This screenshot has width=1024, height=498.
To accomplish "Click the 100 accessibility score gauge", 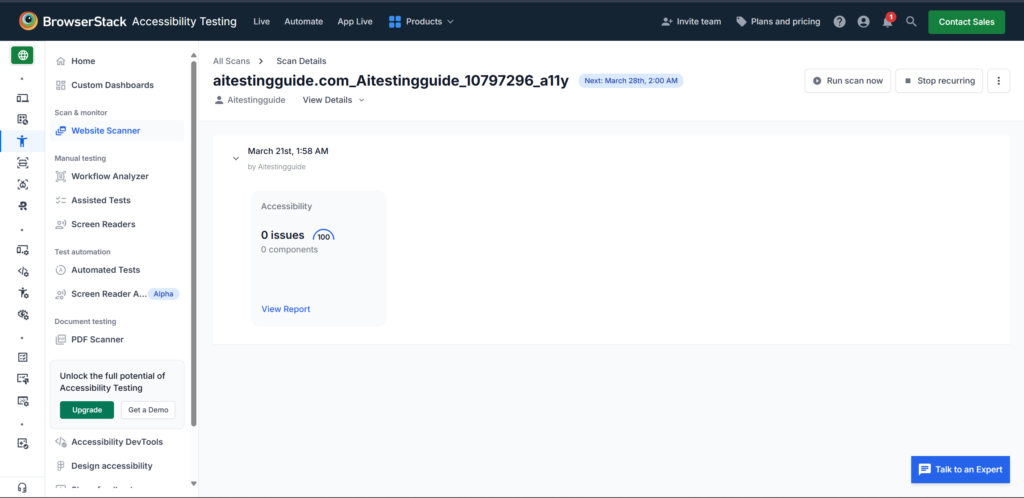I will pos(324,236).
